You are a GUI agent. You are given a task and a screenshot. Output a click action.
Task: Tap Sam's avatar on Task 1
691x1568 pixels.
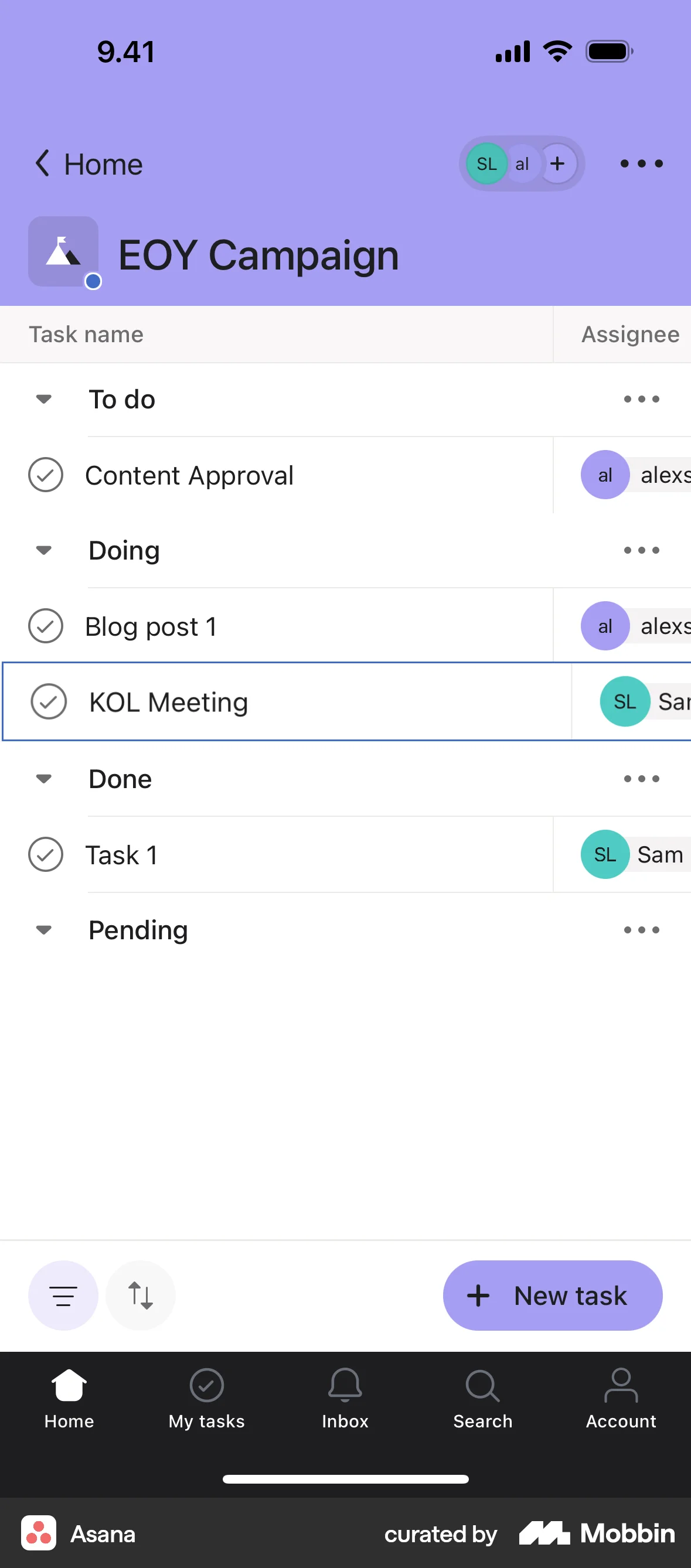(604, 854)
